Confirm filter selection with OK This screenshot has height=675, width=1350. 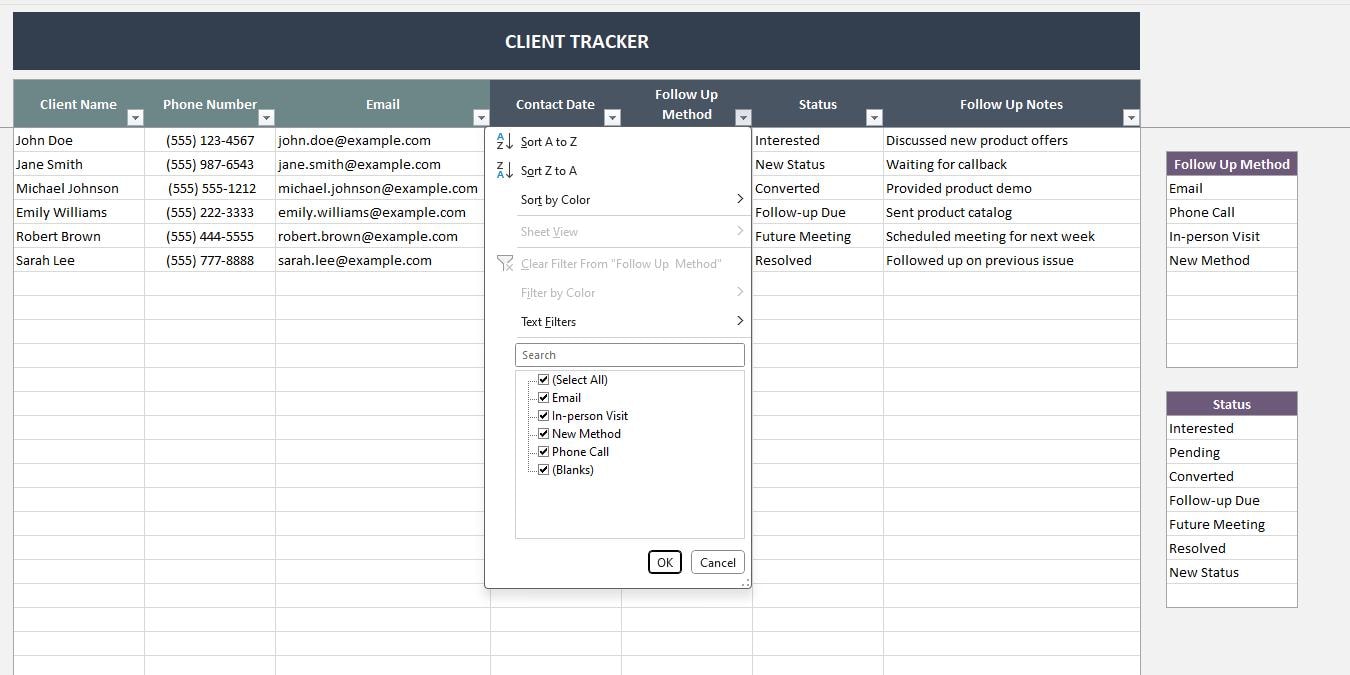point(664,562)
